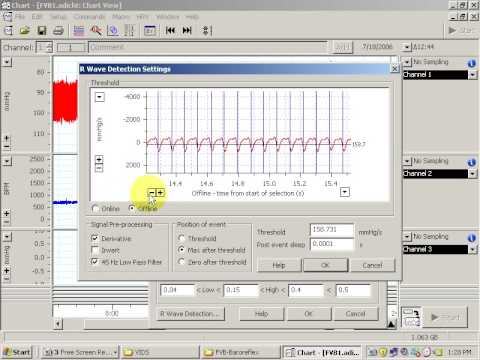Click the Print toolbar icon
The height and width of the screenshot is (360, 480).
coord(58,31)
